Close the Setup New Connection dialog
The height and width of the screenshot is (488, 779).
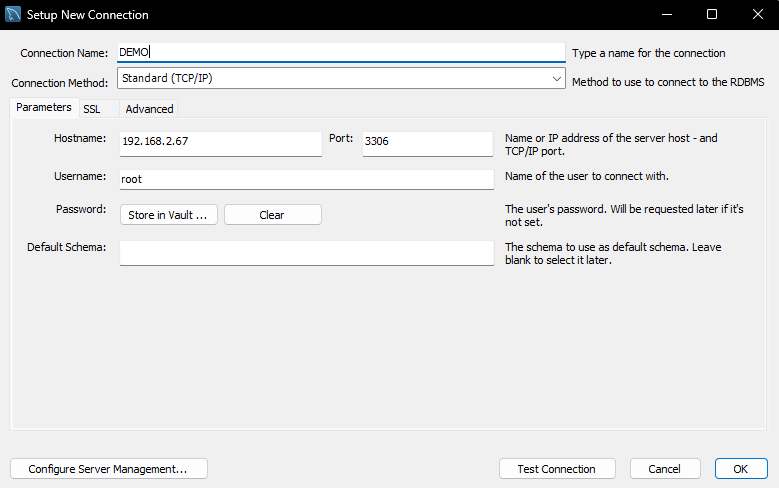click(756, 15)
